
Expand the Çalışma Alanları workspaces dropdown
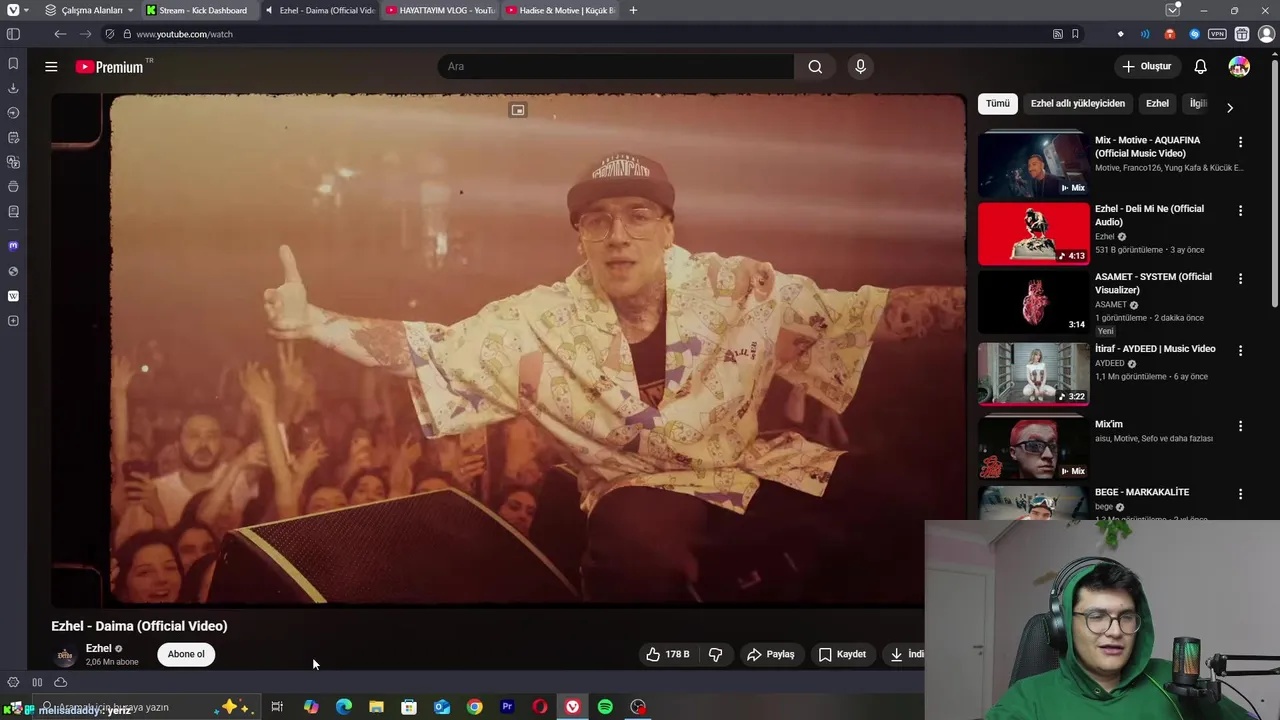pos(90,10)
